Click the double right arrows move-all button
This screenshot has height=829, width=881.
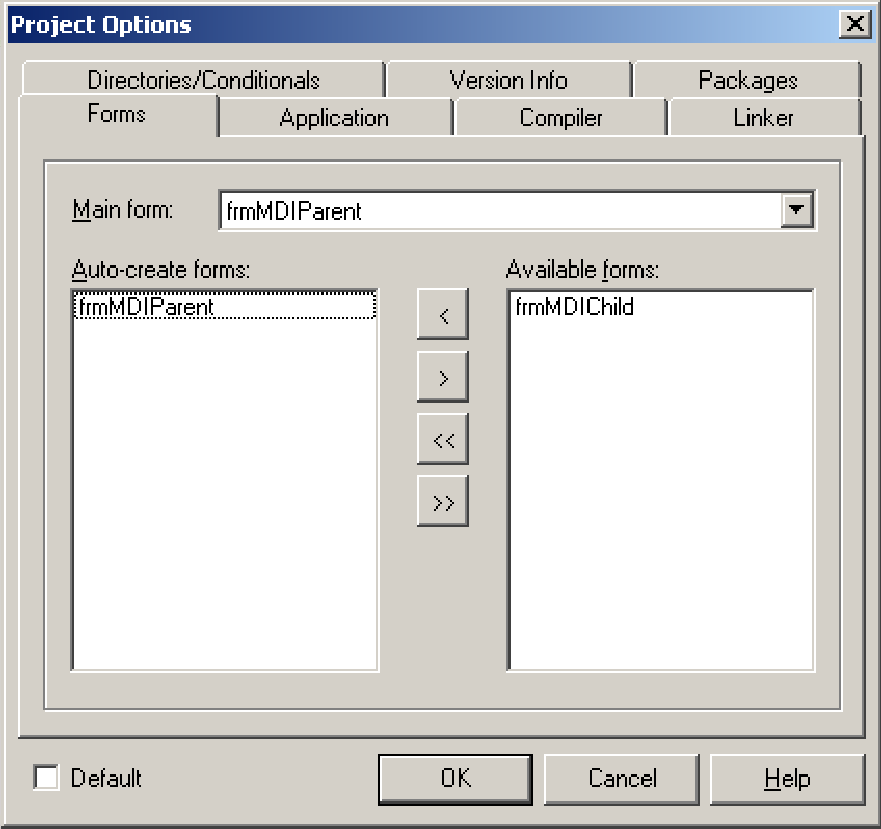point(443,501)
